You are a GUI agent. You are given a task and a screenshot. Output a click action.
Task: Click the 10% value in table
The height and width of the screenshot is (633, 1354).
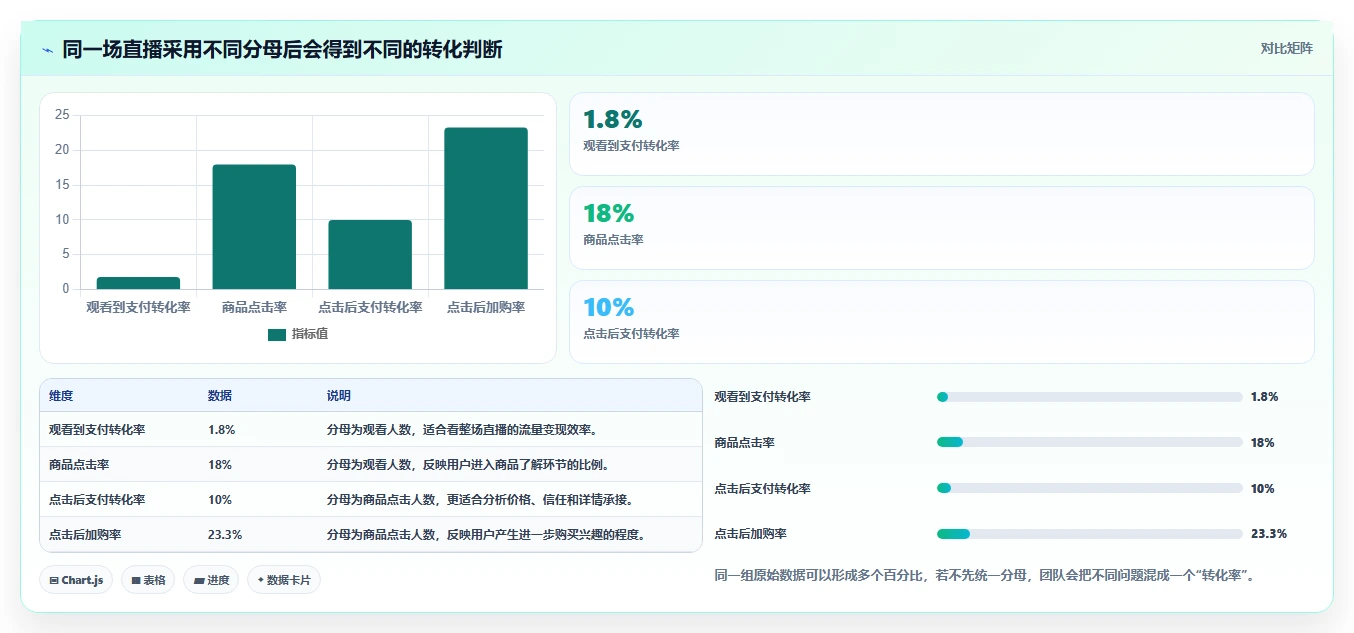[220, 500]
